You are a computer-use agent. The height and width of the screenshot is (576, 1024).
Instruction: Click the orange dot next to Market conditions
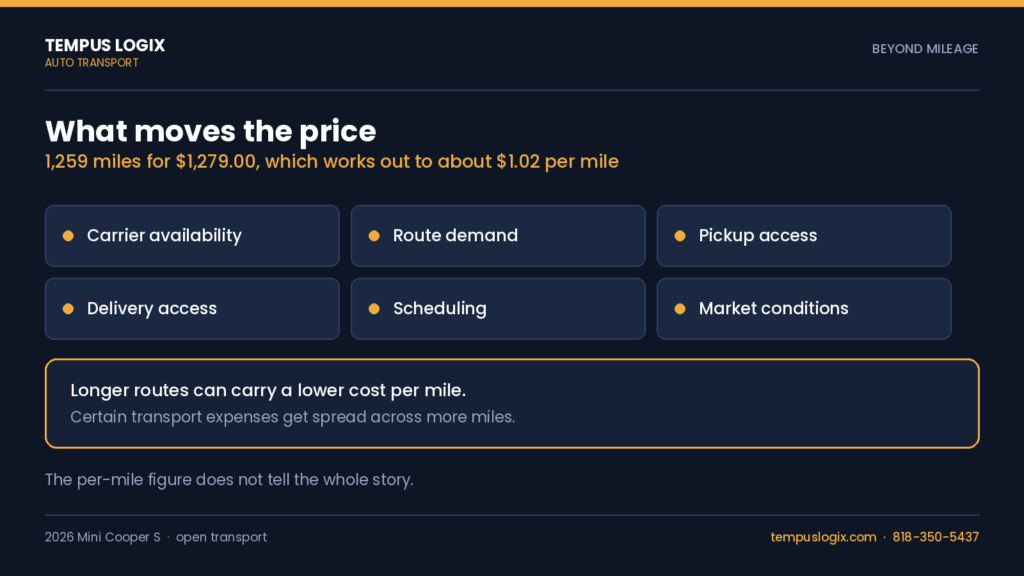pos(680,309)
